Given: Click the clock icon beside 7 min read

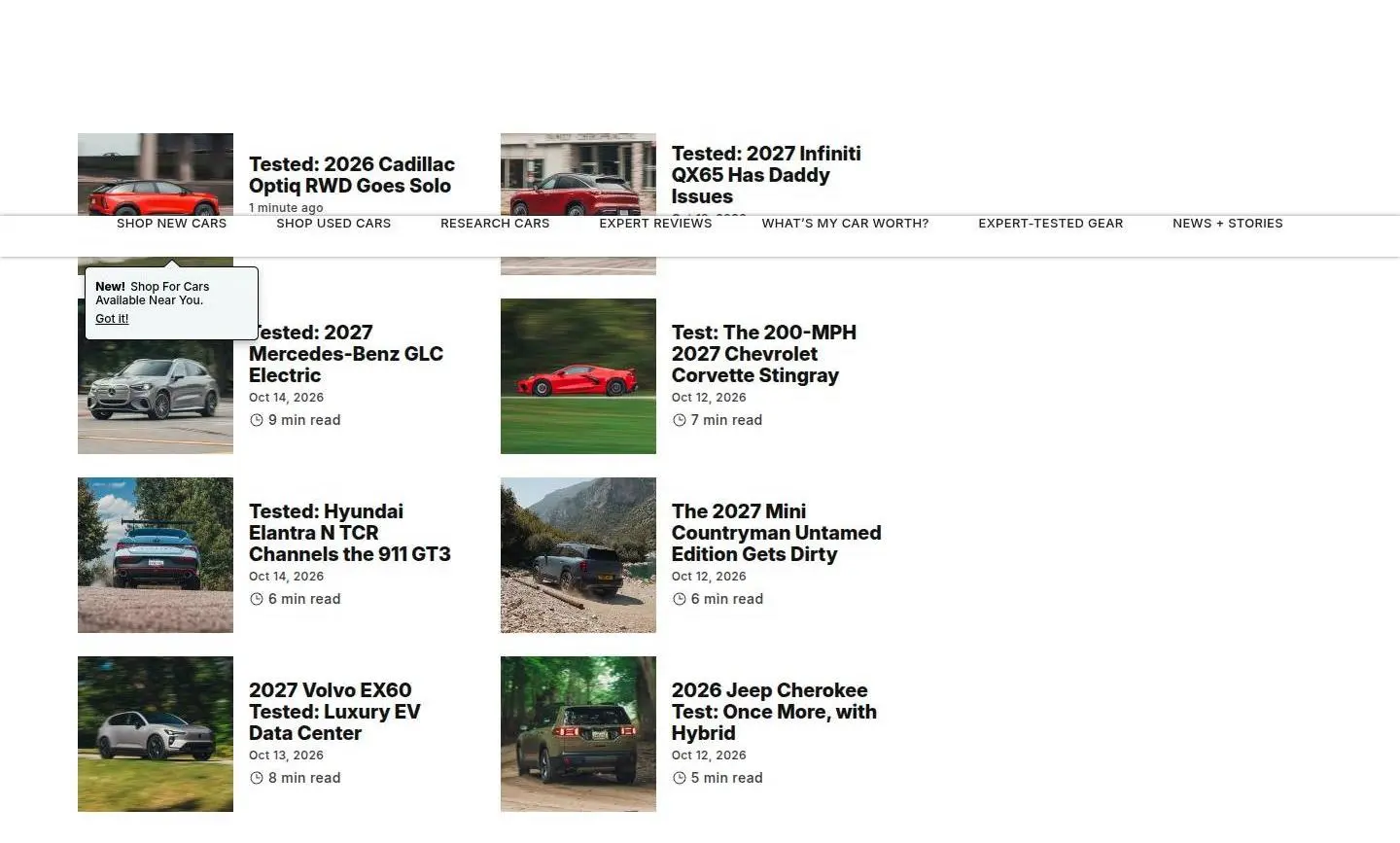Looking at the screenshot, I should point(680,420).
